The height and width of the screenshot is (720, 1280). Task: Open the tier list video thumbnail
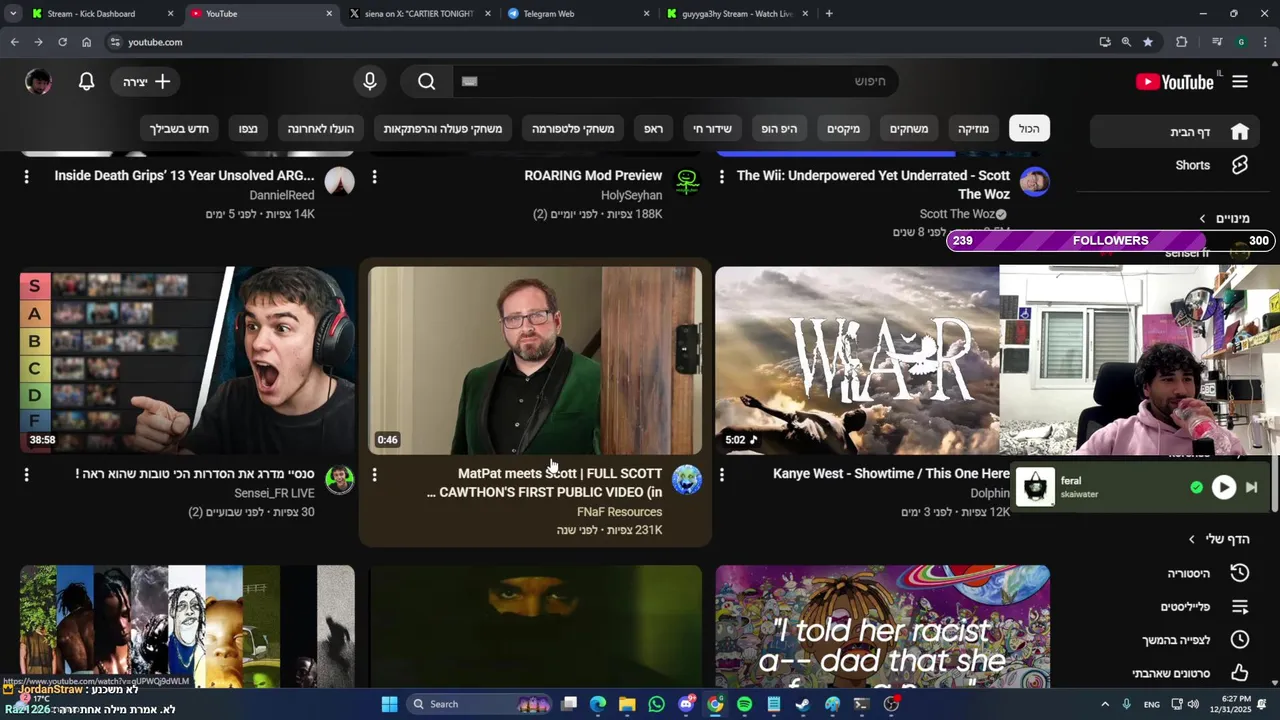tap(187, 361)
